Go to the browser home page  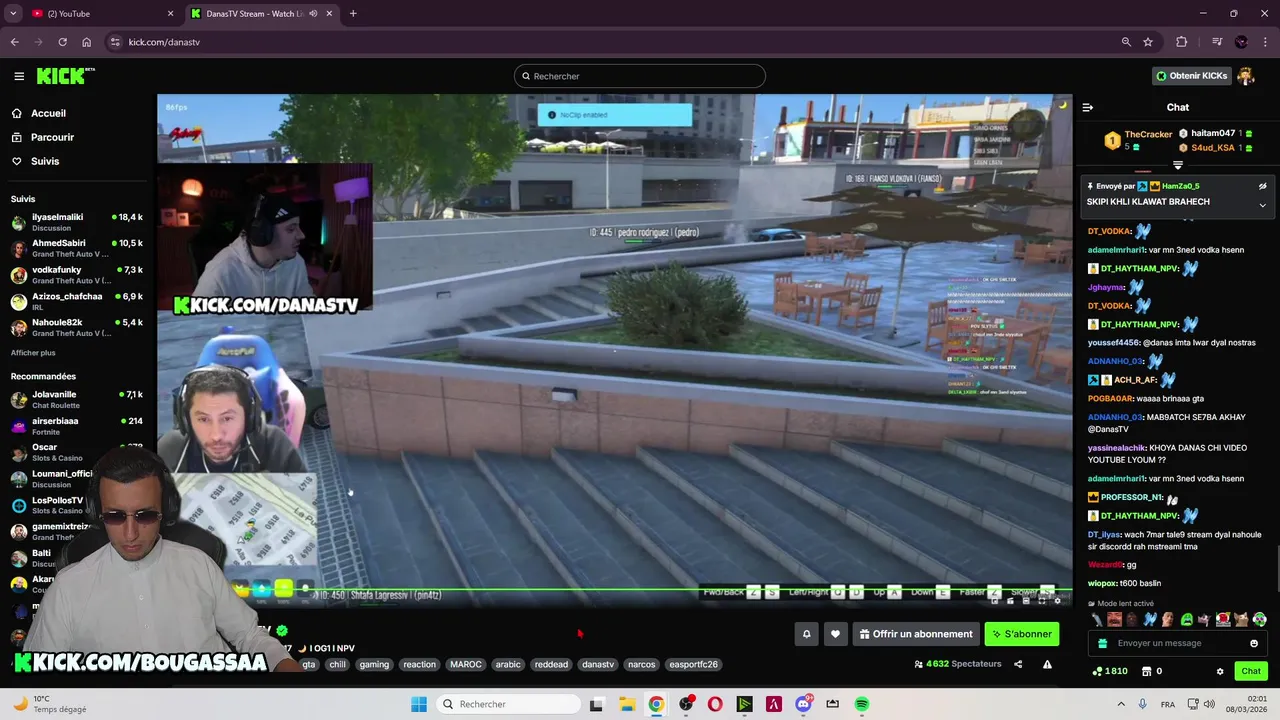coord(86,42)
